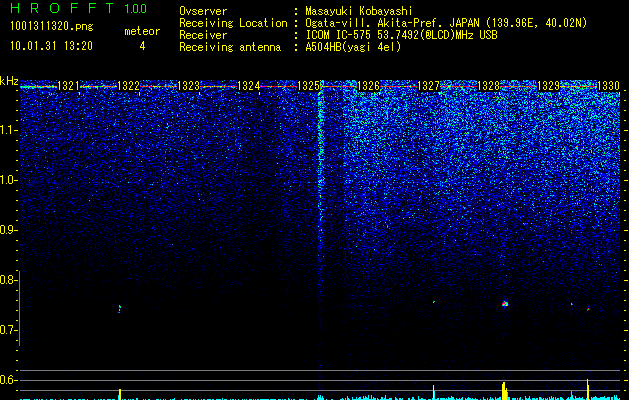The image size is (629, 400).
Task: Click the HROFFT program title
Action: click(62, 8)
